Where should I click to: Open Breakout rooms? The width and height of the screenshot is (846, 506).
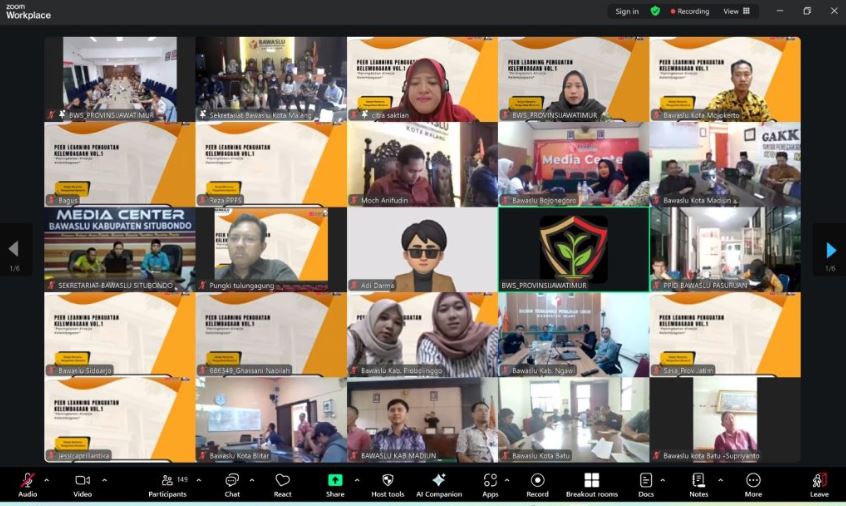point(592,485)
